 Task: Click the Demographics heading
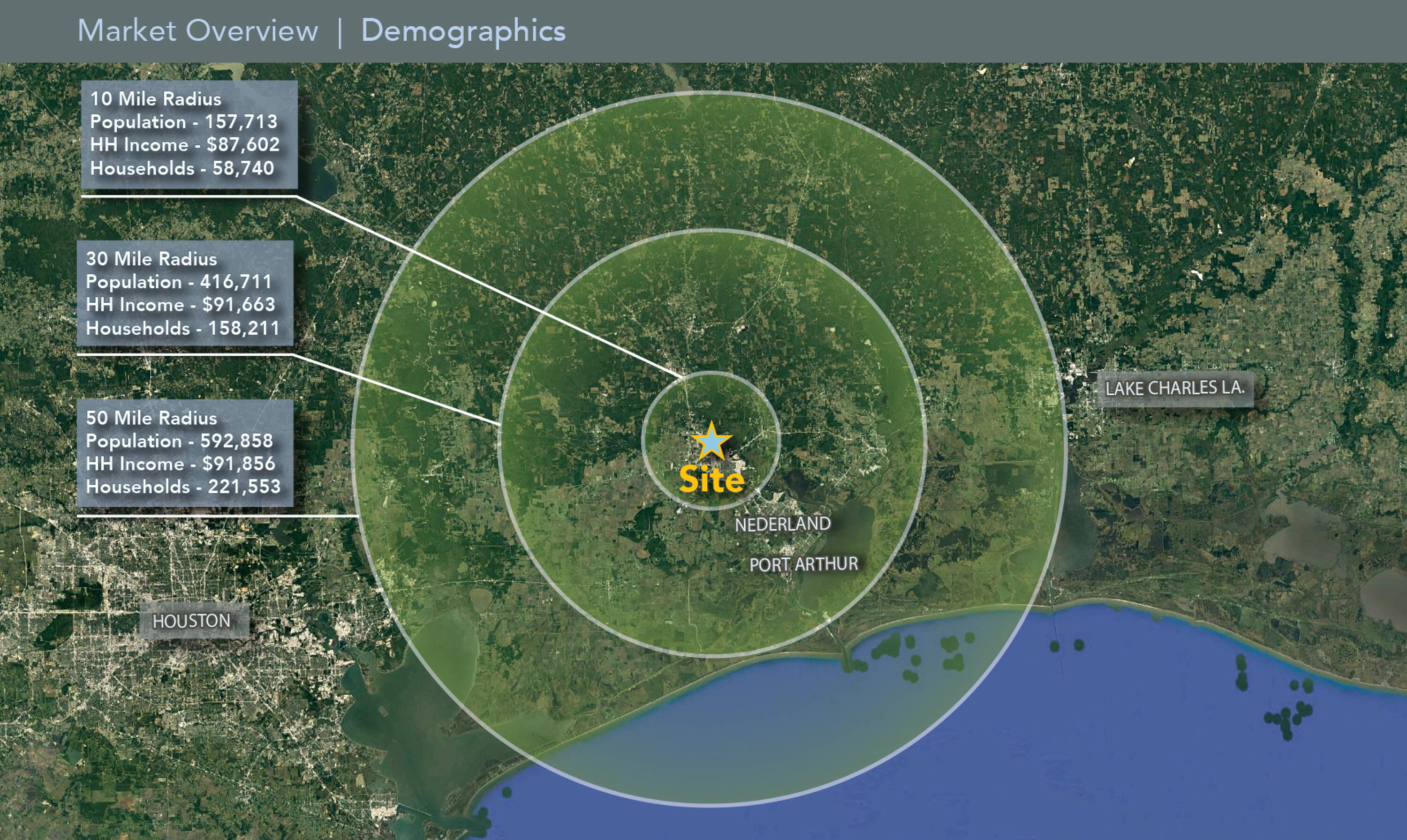pyautogui.click(x=463, y=30)
